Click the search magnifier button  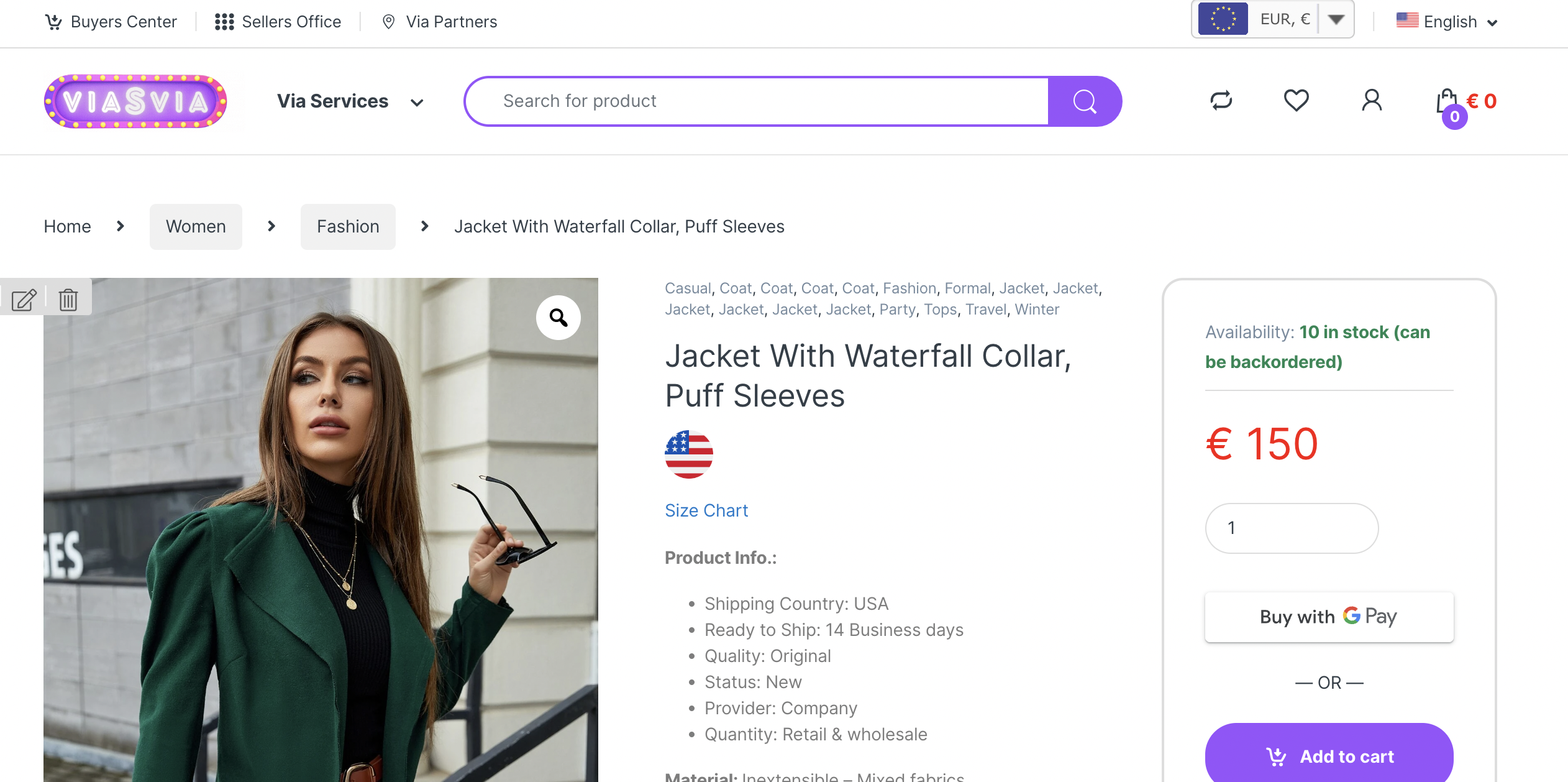click(1084, 101)
